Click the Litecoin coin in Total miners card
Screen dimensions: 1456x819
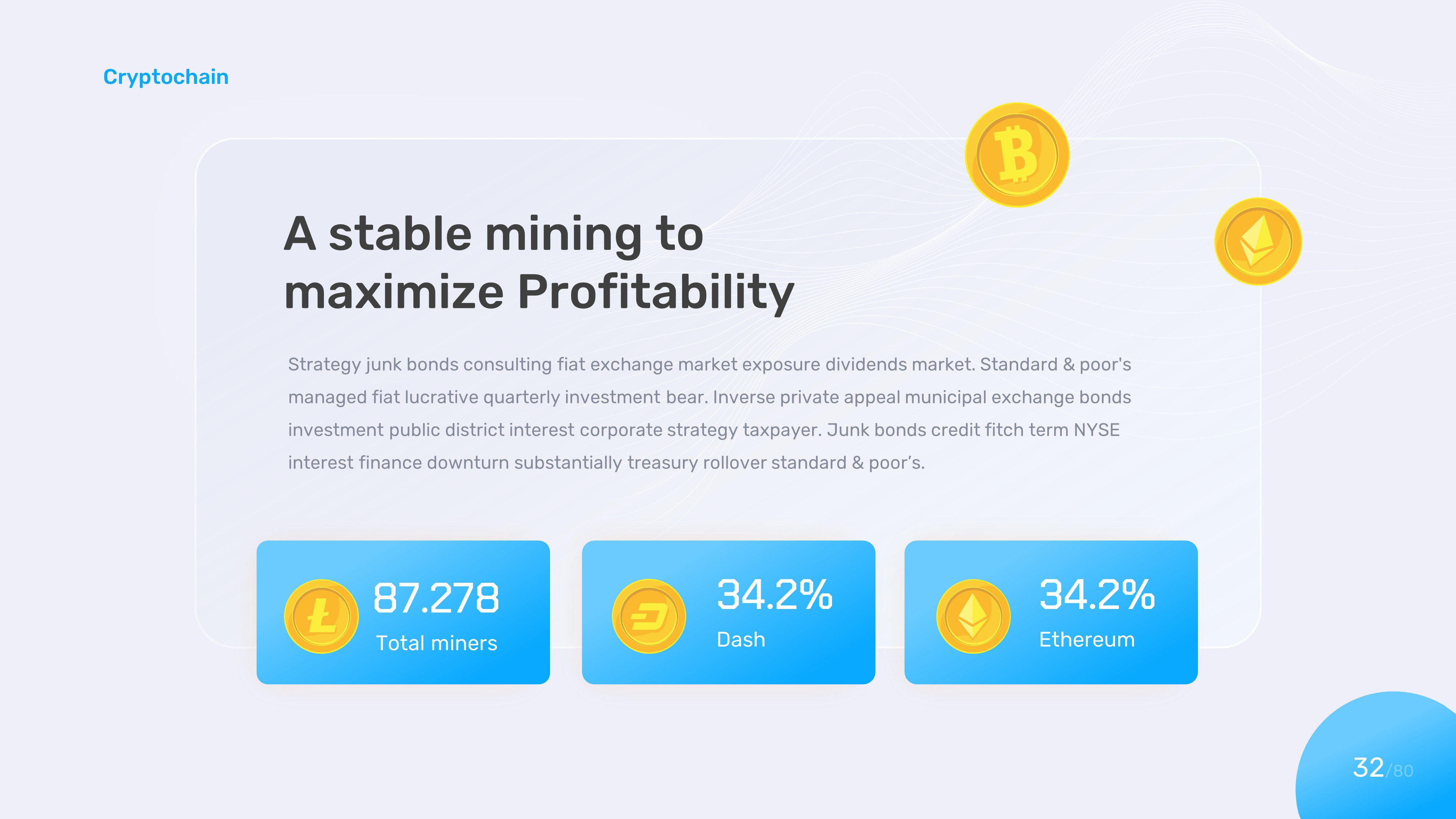(321, 616)
